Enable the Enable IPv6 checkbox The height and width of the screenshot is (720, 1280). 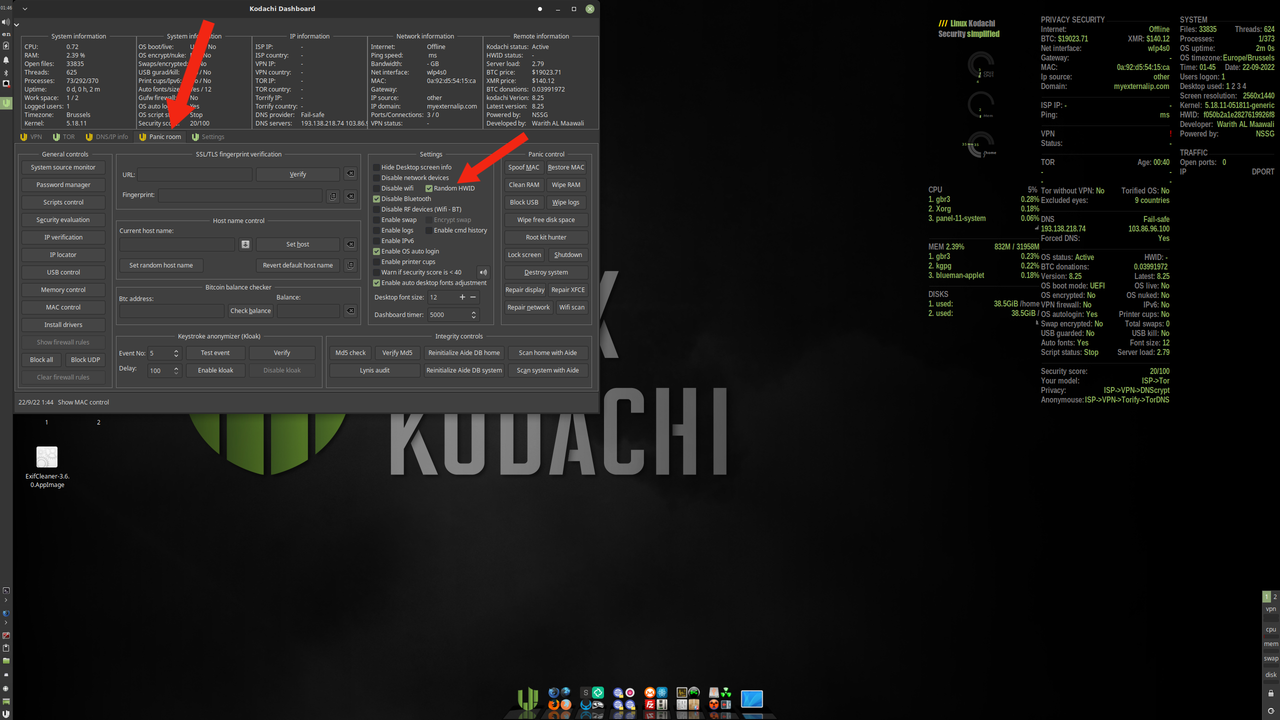[376, 241]
